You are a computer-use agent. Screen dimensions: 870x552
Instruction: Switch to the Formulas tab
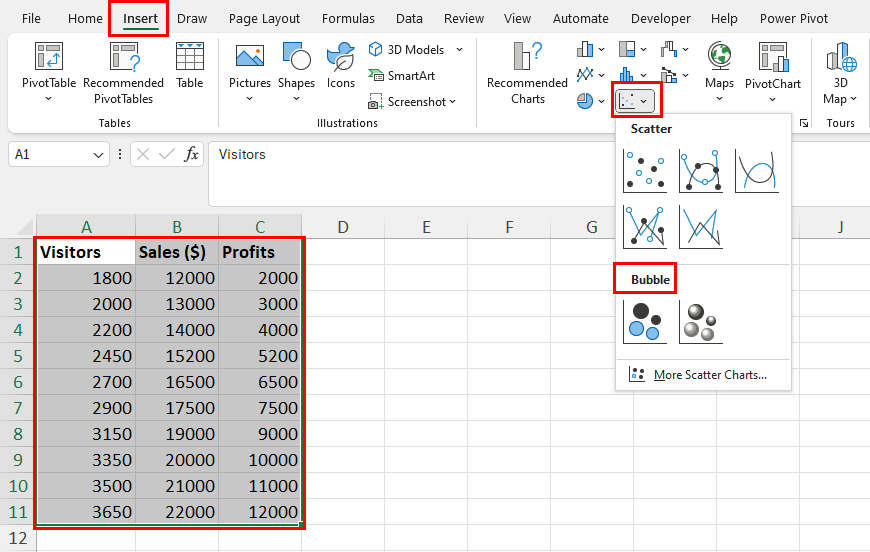(x=348, y=18)
